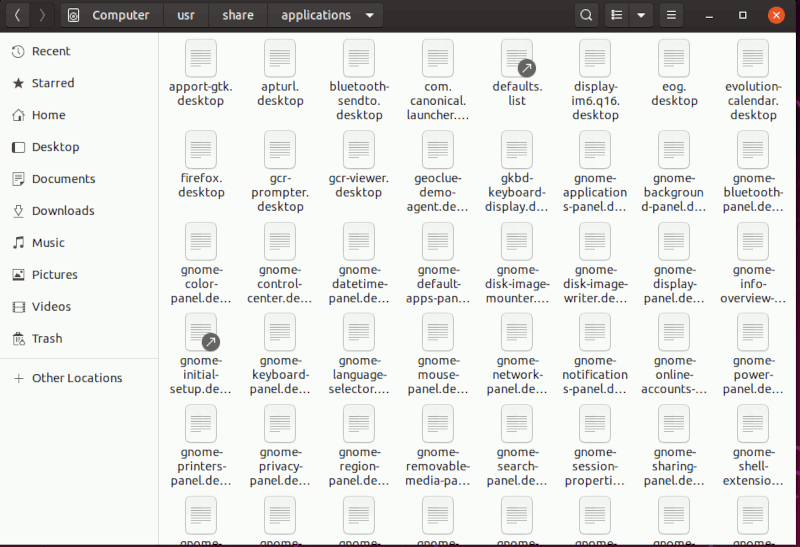This screenshot has width=800, height=547.
Task: Select gkbd-keyboard-display file icon
Action: pyautogui.click(x=517, y=150)
